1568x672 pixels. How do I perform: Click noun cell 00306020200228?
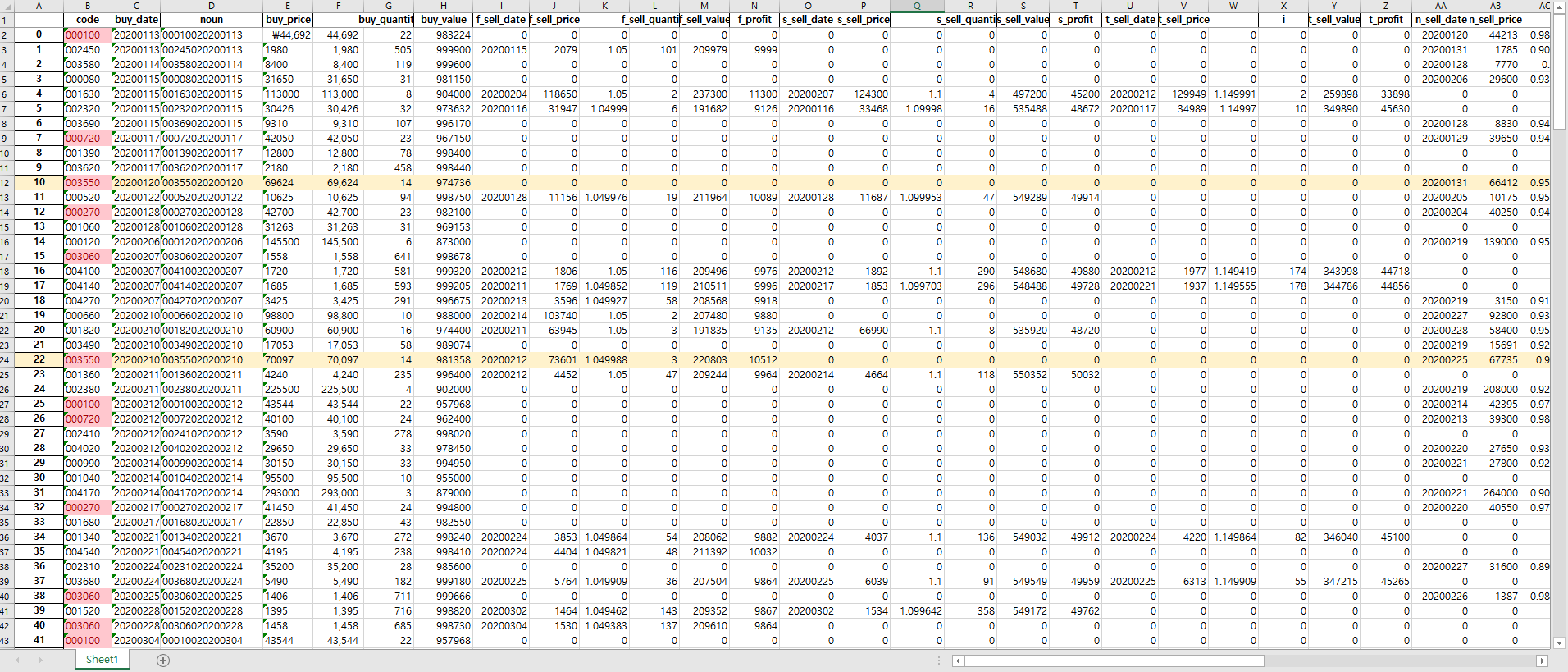click(x=212, y=626)
